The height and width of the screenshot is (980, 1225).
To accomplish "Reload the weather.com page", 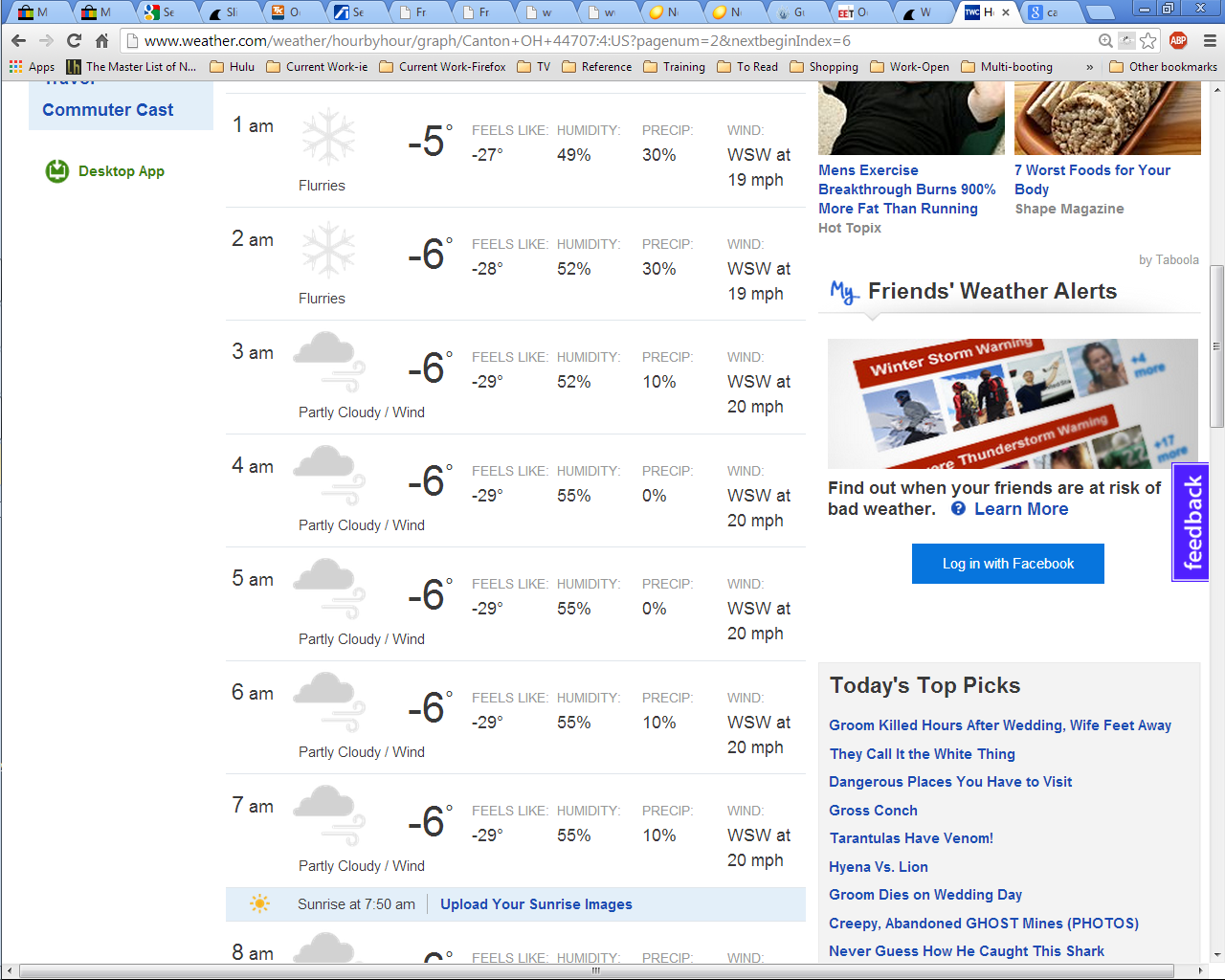I will point(74,40).
